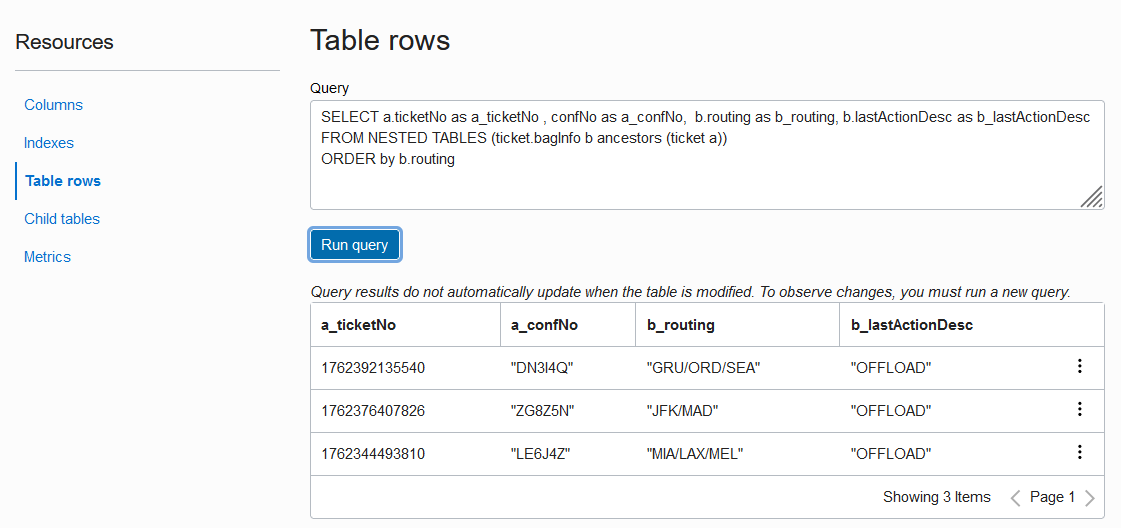The height and width of the screenshot is (528, 1121).
Task: Open the Indexes resource link
Action: pyautogui.click(x=49, y=143)
